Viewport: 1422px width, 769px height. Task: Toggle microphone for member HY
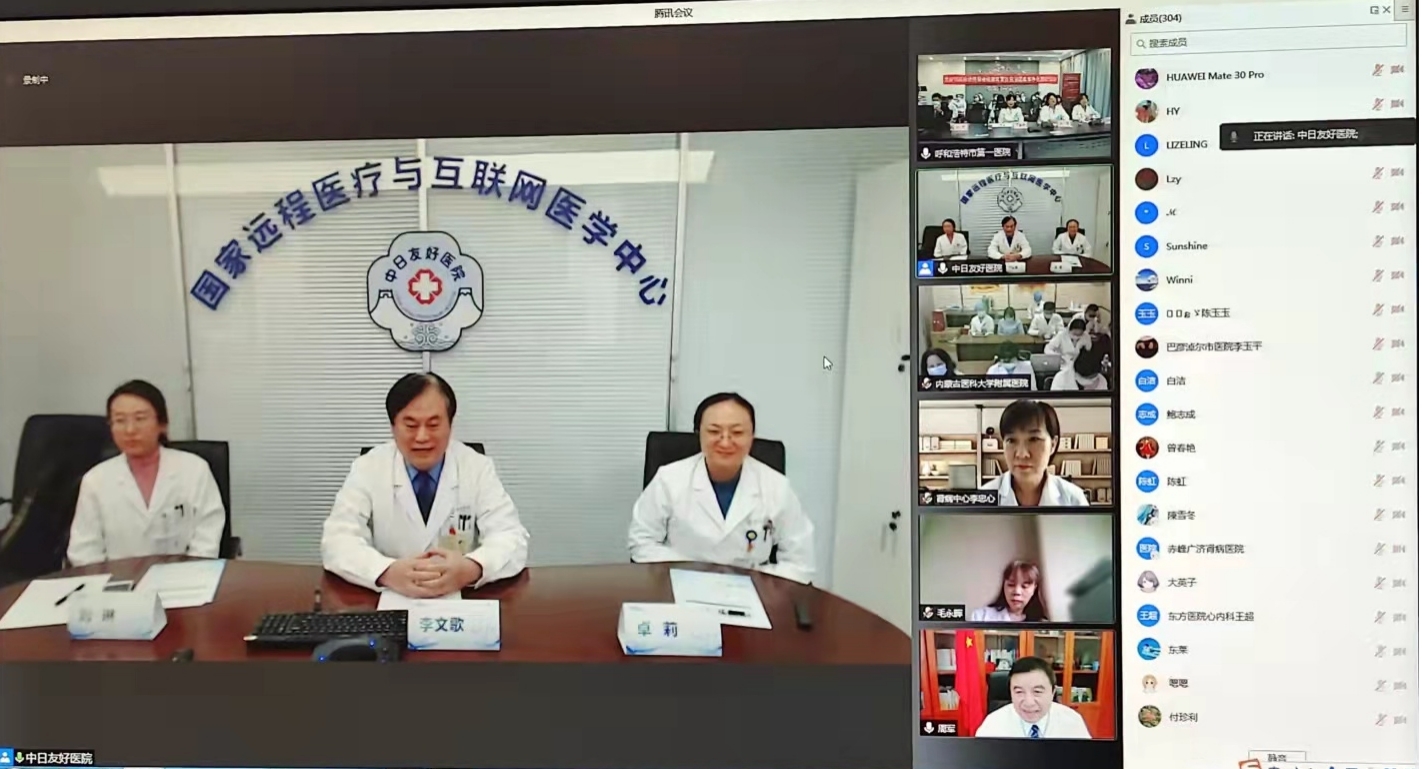(x=1378, y=104)
